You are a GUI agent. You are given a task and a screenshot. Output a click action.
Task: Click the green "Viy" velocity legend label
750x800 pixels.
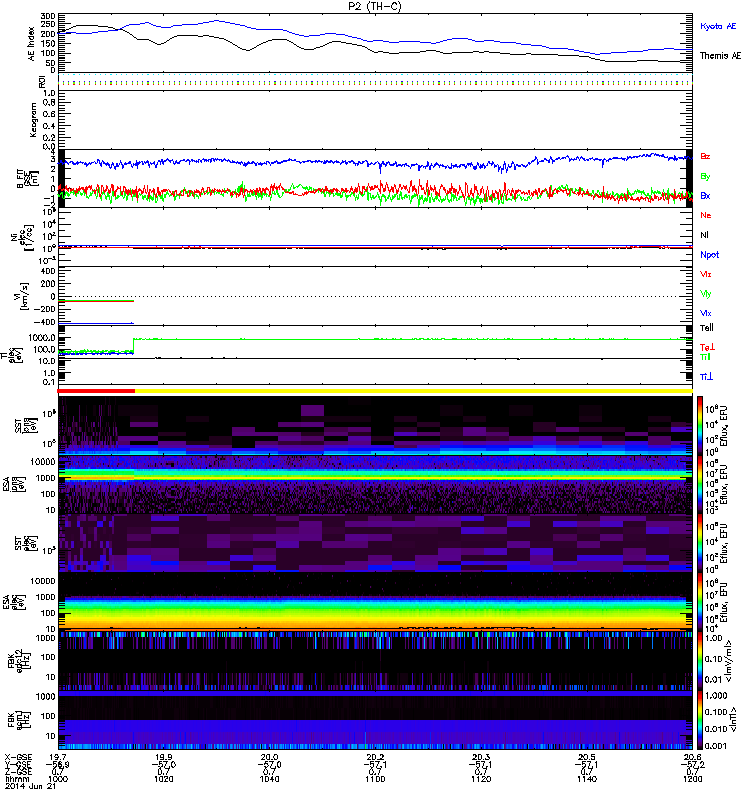(x=706, y=294)
